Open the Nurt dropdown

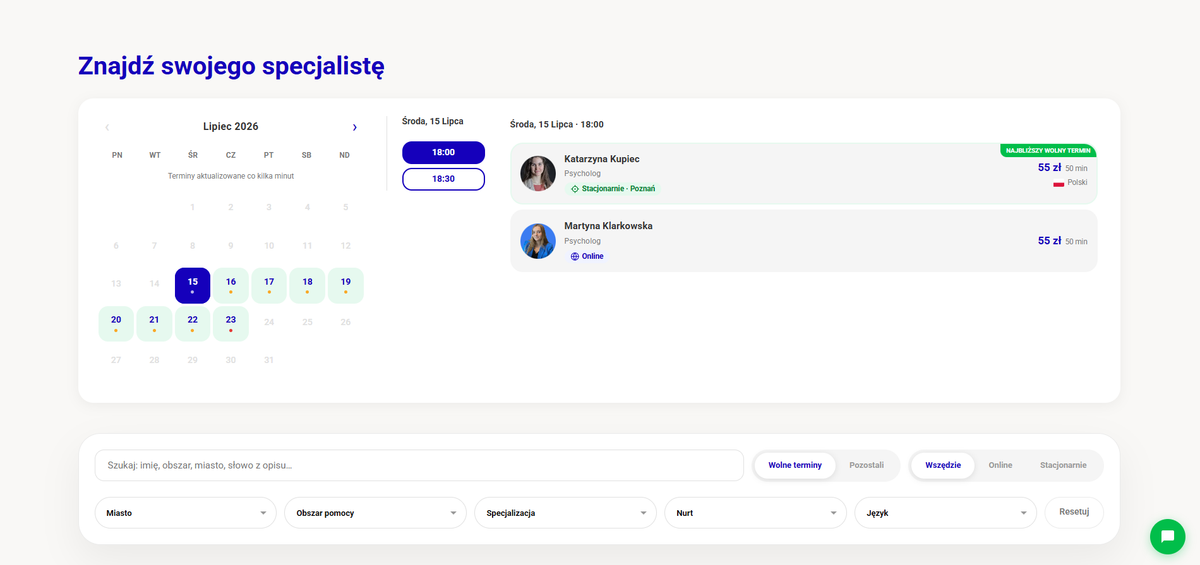click(756, 513)
